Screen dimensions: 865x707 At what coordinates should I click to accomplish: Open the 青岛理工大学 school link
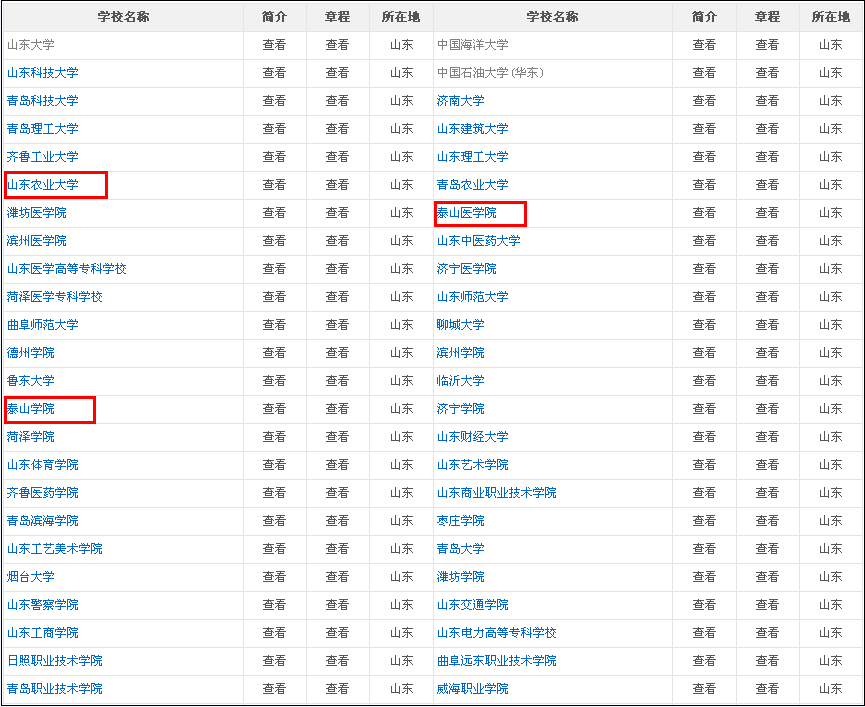click(42, 129)
